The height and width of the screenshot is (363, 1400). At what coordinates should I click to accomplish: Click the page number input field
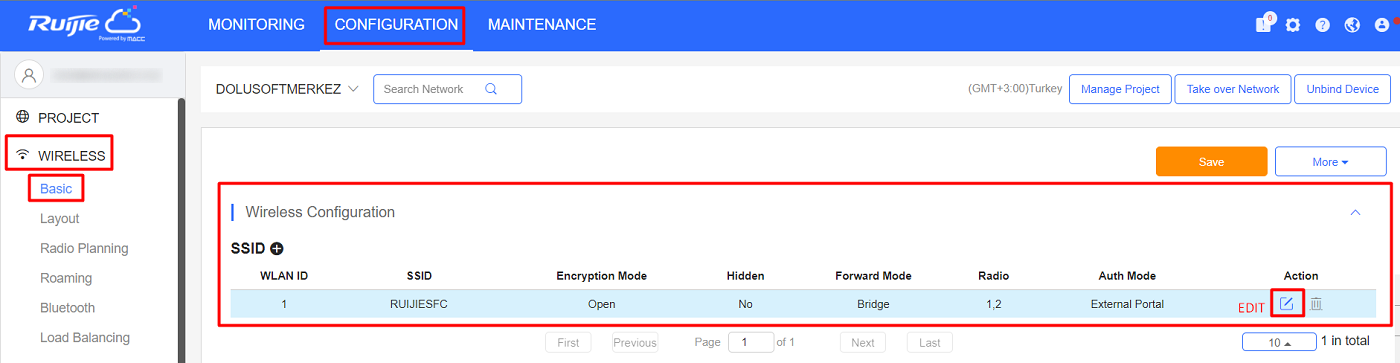[x=750, y=342]
